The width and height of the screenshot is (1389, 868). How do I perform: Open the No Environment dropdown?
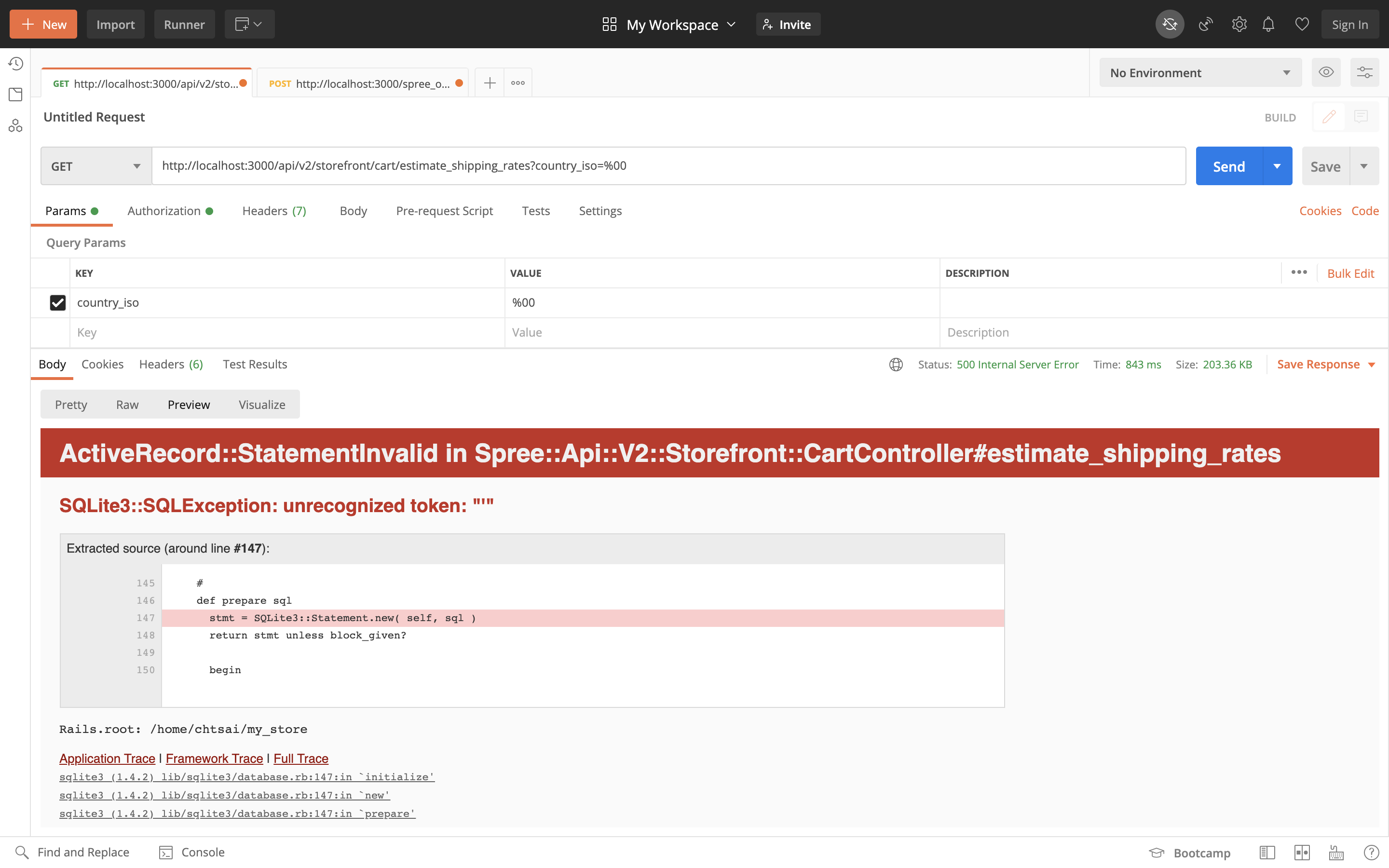pos(1199,72)
